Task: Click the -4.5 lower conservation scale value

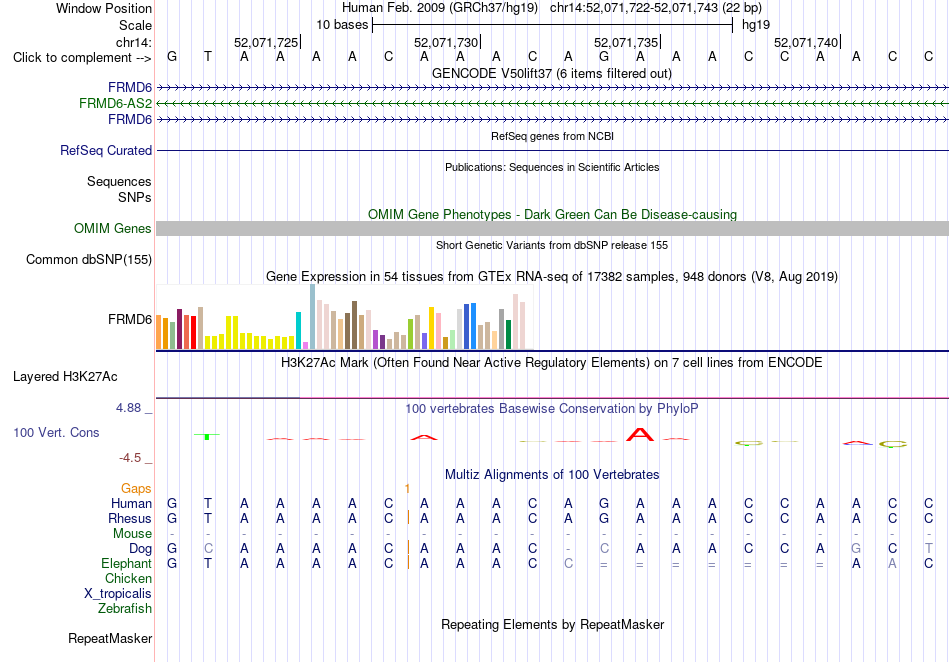Action: [130, 458]
